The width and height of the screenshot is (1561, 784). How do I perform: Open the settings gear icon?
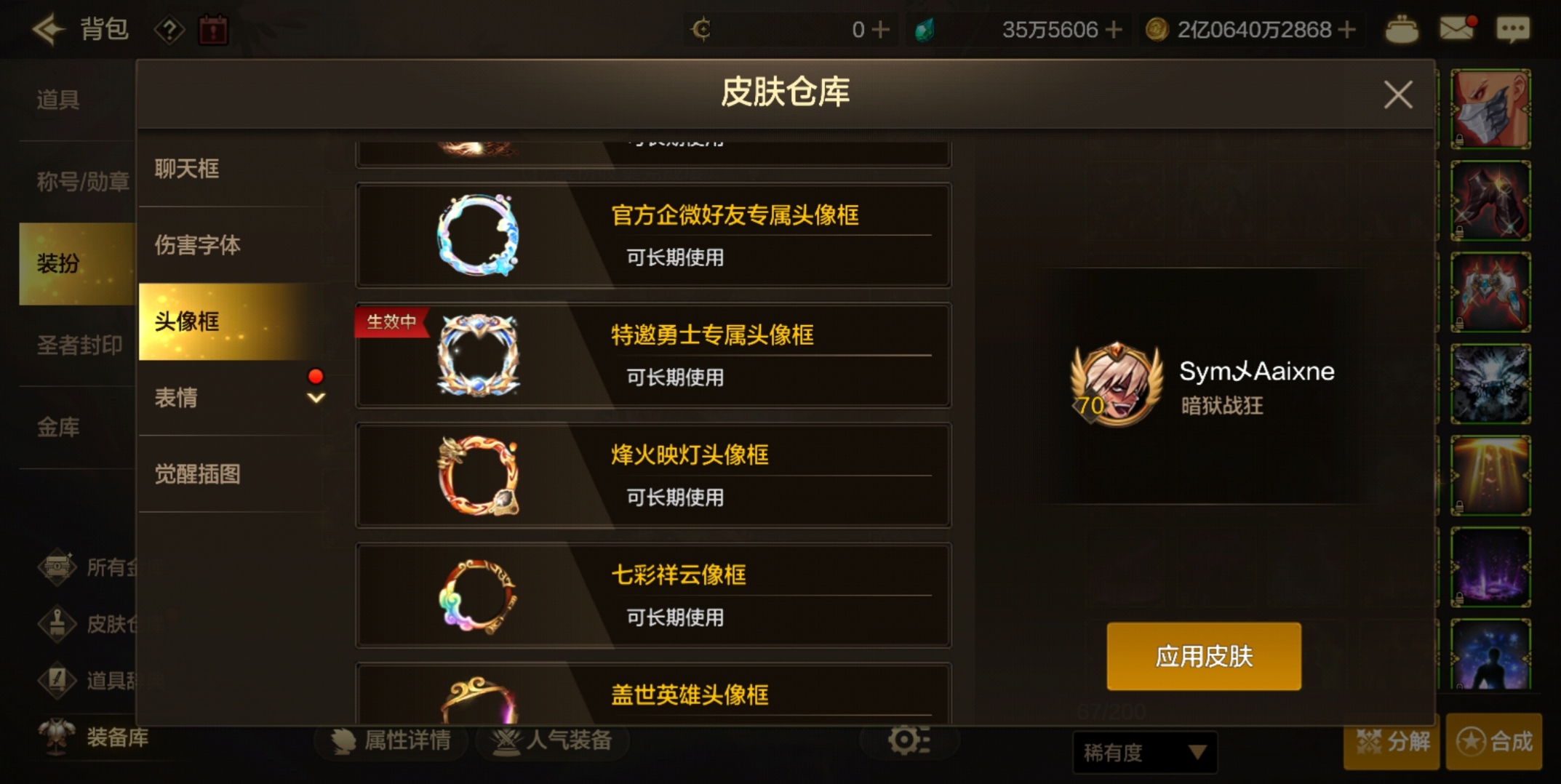[909, 740]
